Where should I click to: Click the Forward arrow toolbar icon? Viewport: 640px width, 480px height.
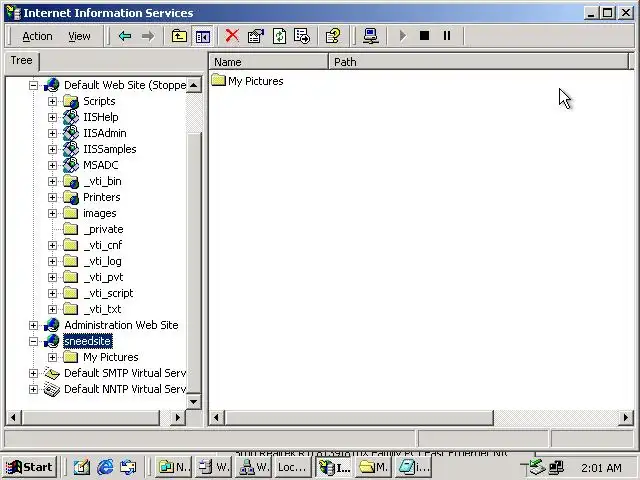(148, 36)
